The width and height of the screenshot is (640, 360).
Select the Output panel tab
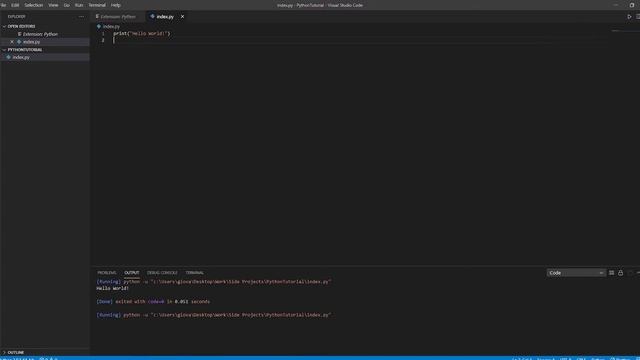[131, 273]
